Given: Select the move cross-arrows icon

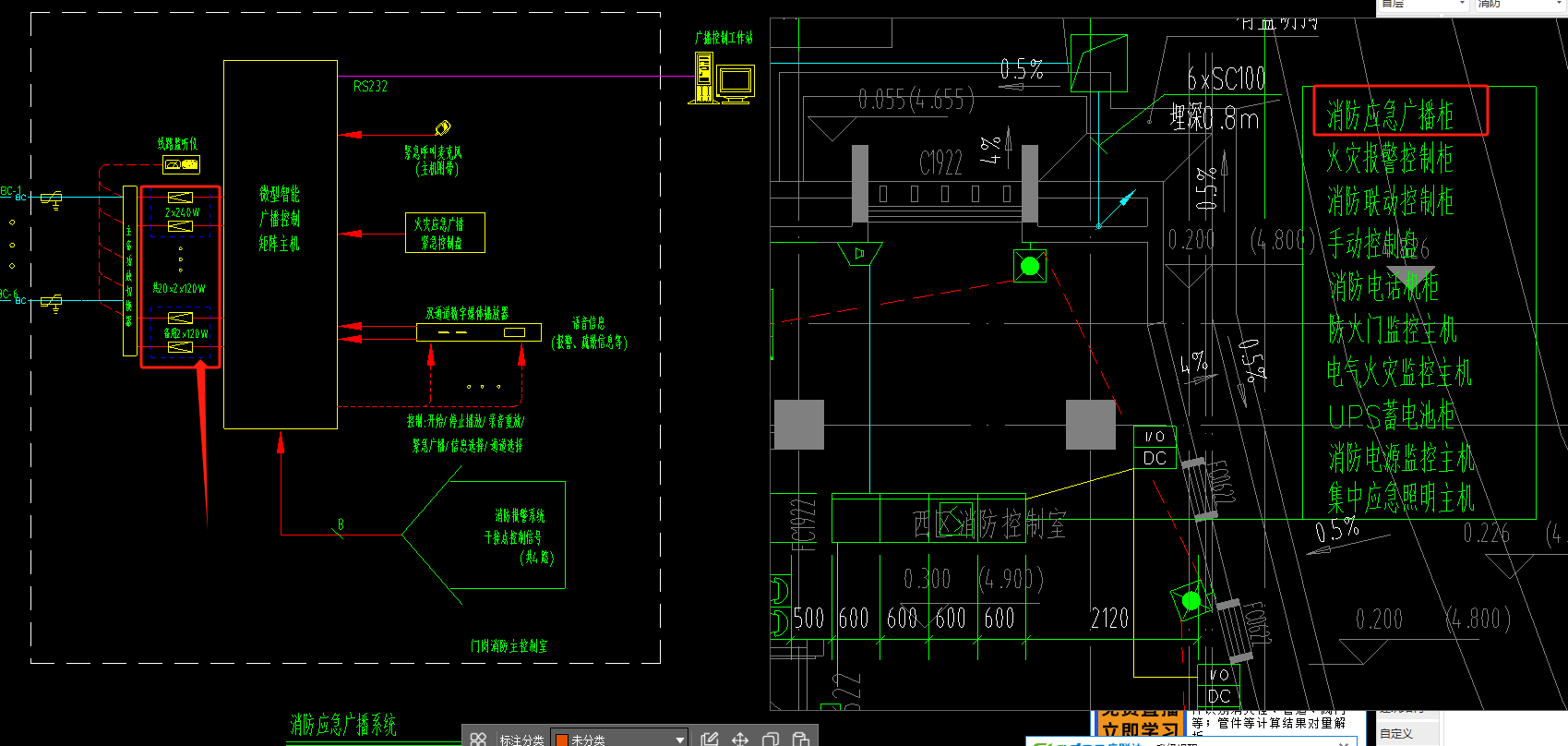Looking at the screenshot, I should 740,739.
